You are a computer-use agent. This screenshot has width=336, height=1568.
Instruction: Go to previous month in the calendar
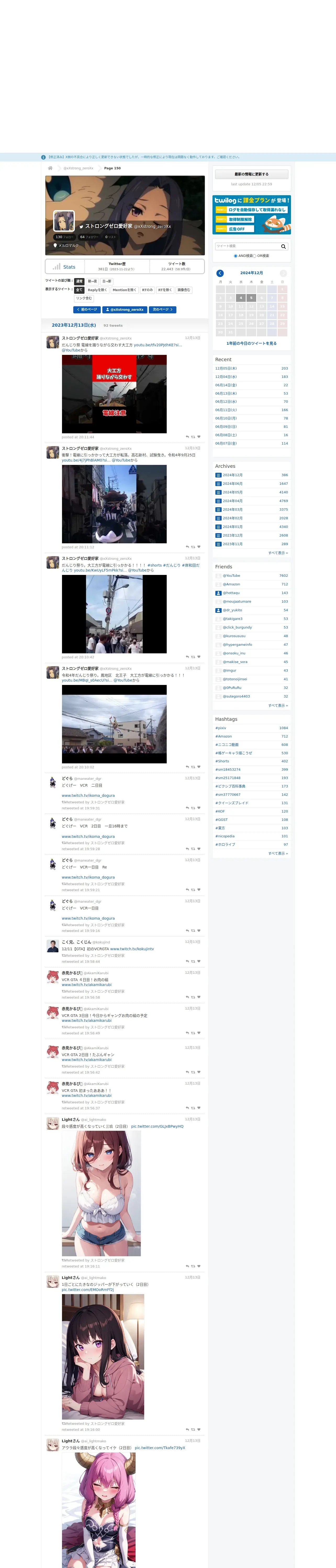pyautogui.click(x=220, y=273)
